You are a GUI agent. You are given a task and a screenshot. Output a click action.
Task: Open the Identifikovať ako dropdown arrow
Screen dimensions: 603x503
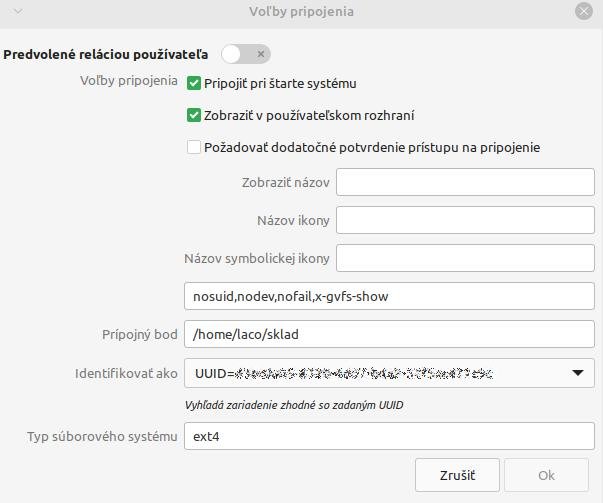pos(578,373)
